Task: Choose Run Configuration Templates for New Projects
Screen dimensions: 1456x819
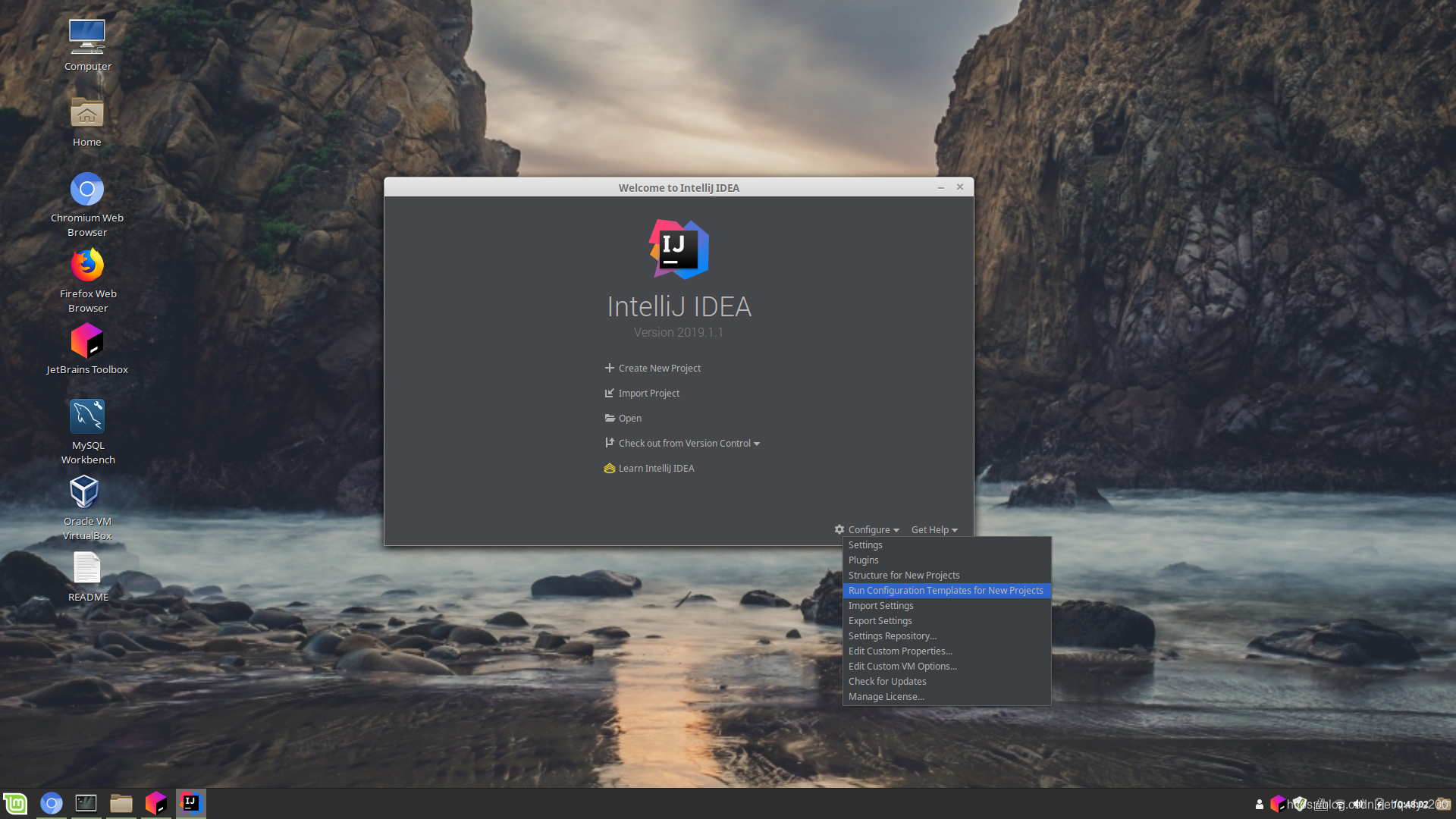Action: point(946,590)
